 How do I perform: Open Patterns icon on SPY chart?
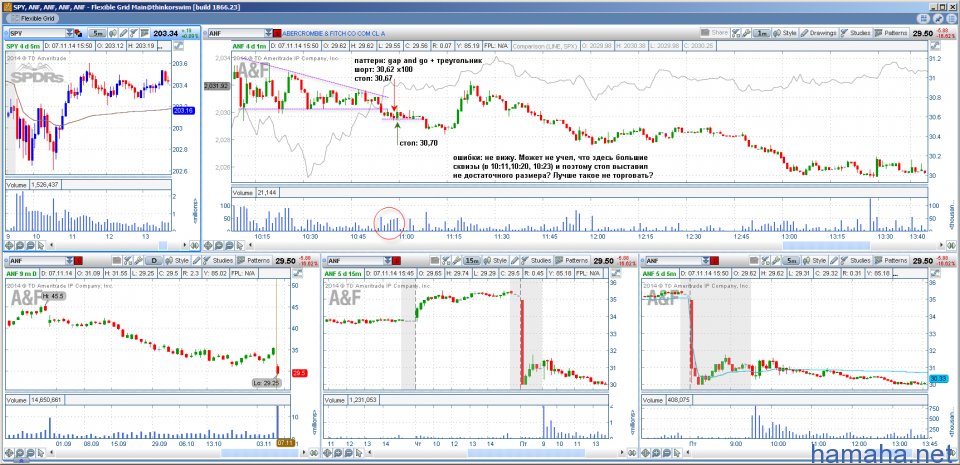click(145, 33)
